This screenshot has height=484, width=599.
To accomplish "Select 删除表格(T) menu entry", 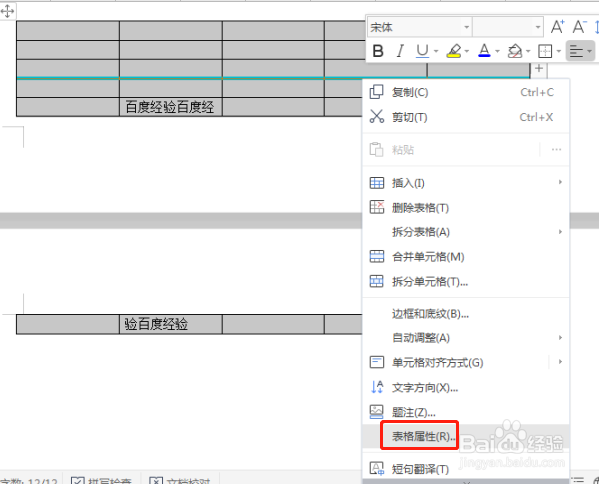I will [466, 208].
